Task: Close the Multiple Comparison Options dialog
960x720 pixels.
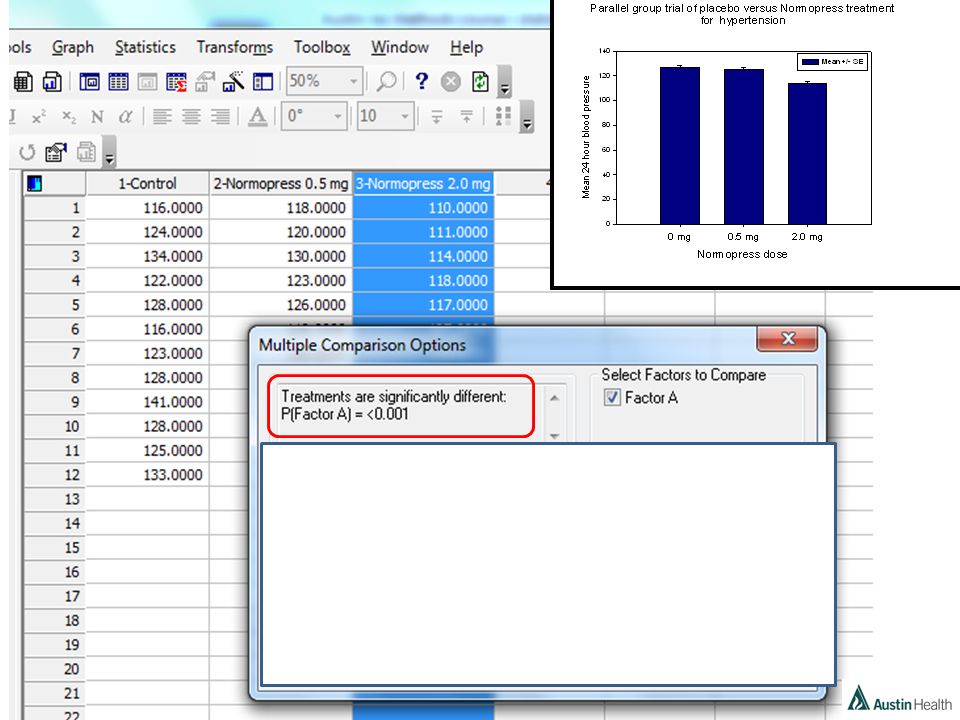Action: pos(787,339)
